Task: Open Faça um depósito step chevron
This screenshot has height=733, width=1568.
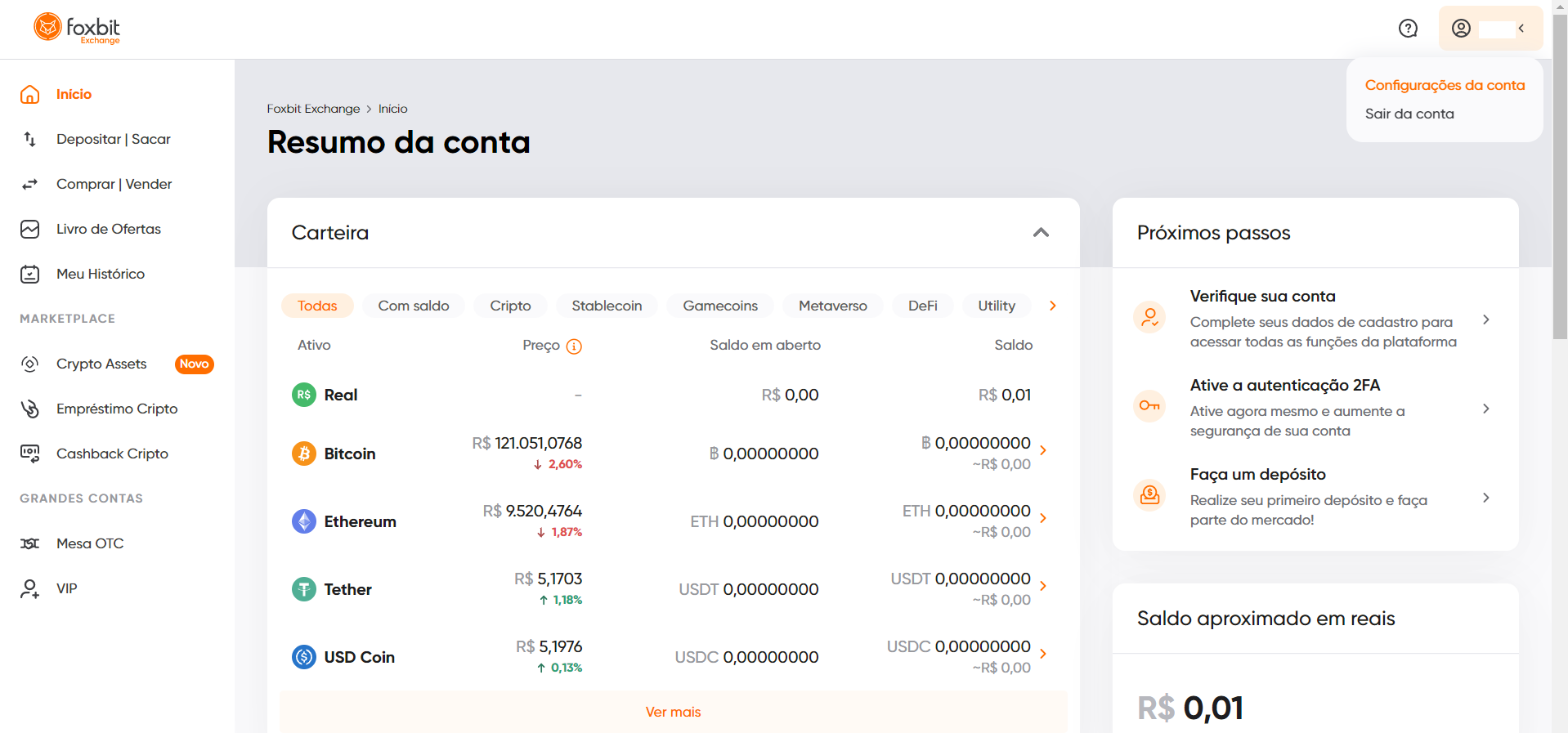Action: (x=1486, y=498)
